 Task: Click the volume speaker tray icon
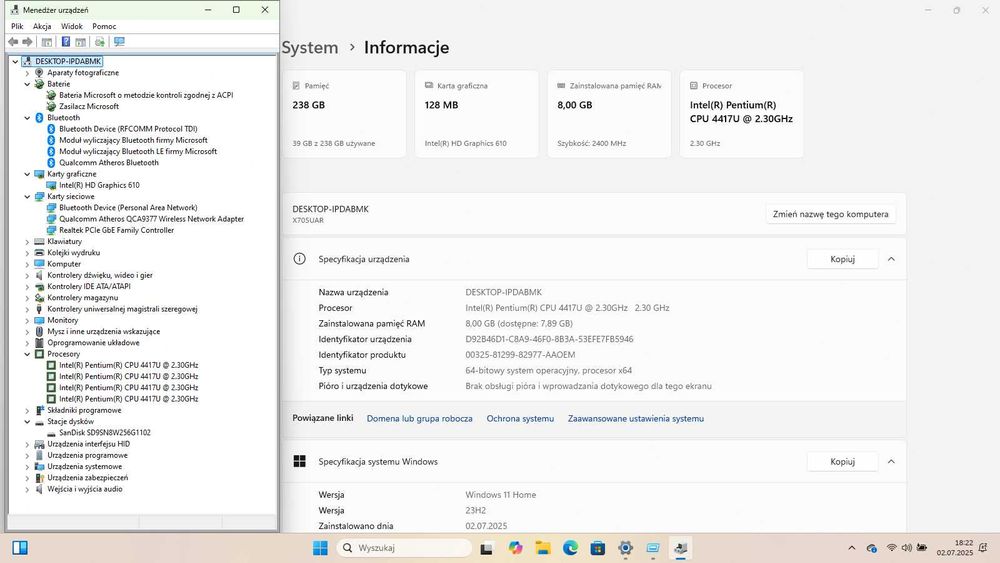pyautogui.click(x=906, y=548)
